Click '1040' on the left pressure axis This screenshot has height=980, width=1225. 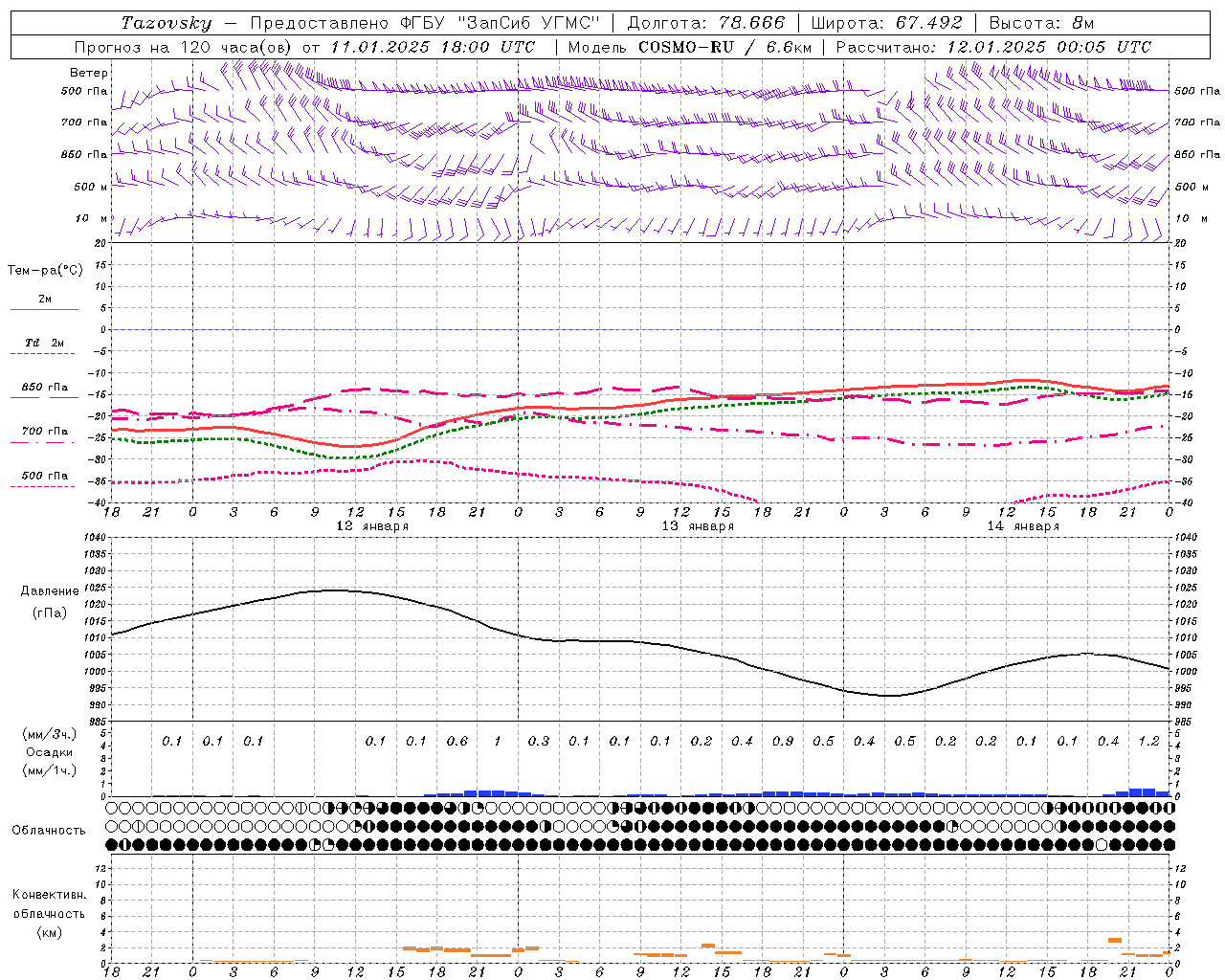pos(95,538)
